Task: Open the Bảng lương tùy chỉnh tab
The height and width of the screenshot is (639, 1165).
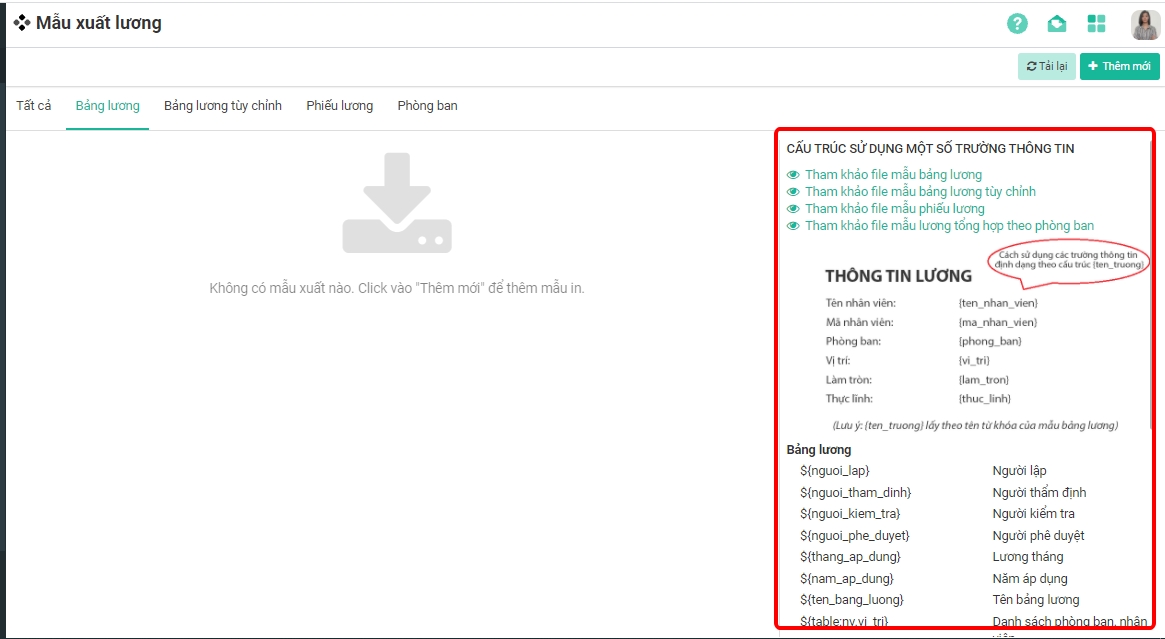Action: pyautogui.click(x=223, y=106)
